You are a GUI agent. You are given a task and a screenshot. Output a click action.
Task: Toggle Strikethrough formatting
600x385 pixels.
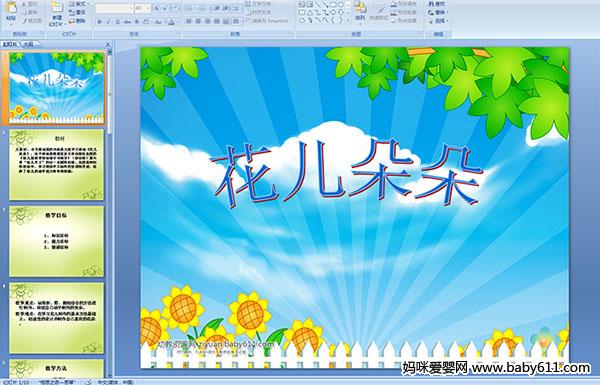(127, 22)
